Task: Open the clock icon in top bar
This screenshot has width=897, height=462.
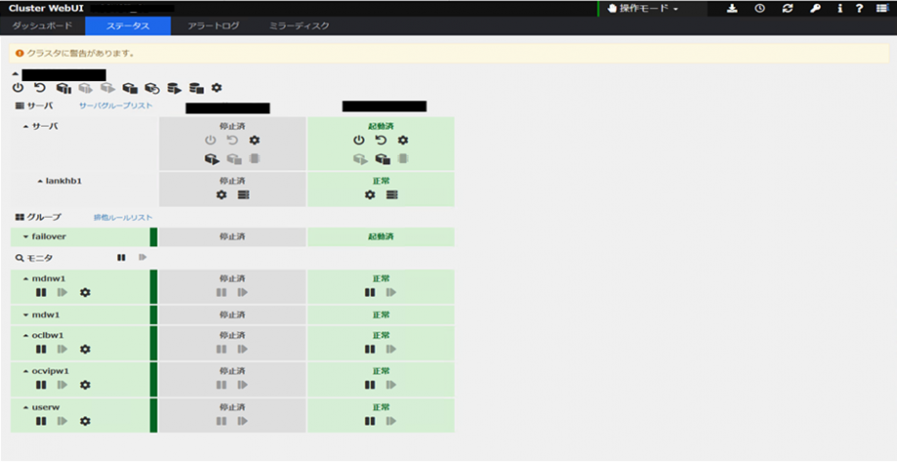Action: (760, 9)
